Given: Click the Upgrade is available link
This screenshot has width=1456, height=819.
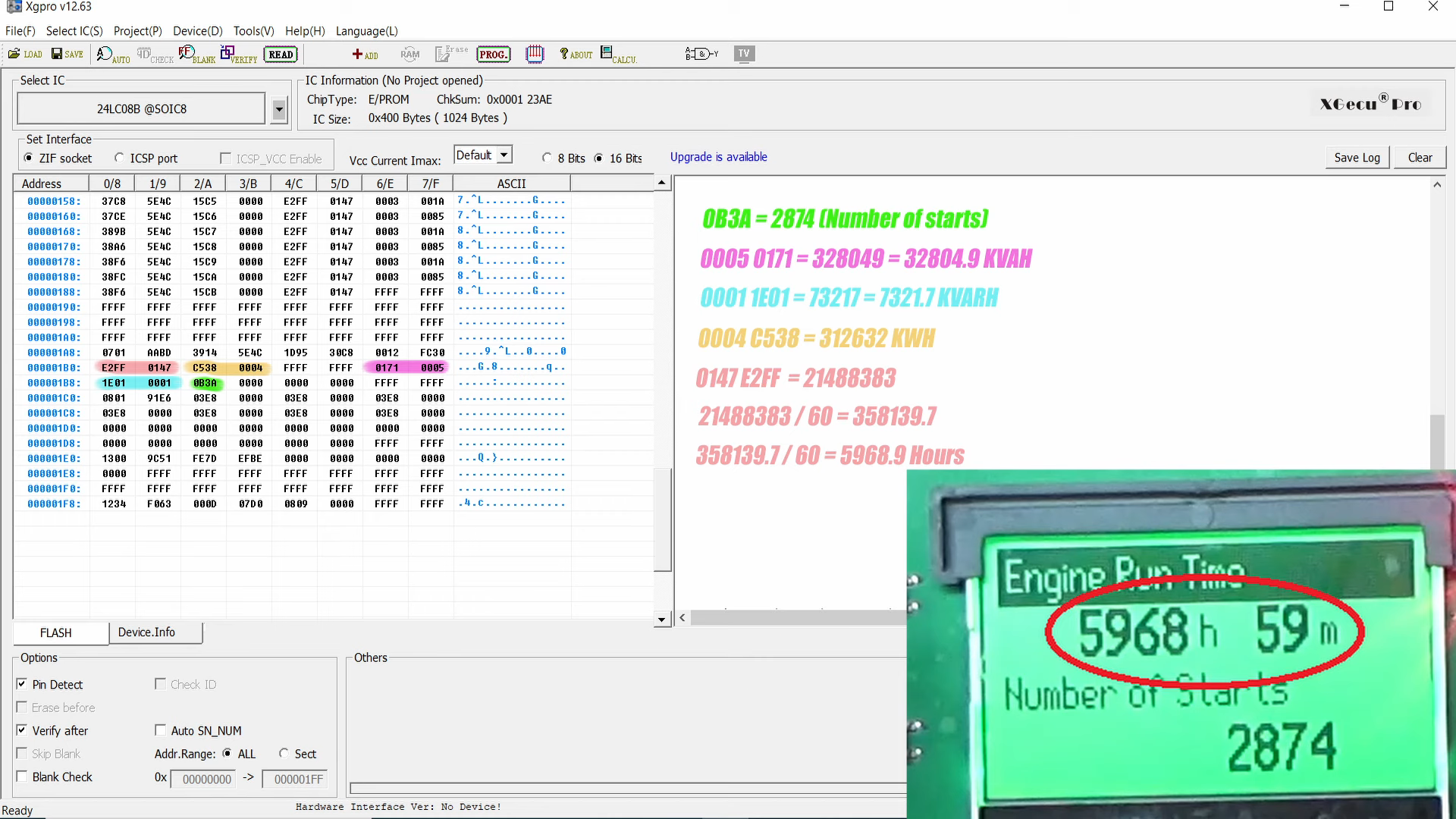Looking at the screenshot, I should tap(718, 157).
